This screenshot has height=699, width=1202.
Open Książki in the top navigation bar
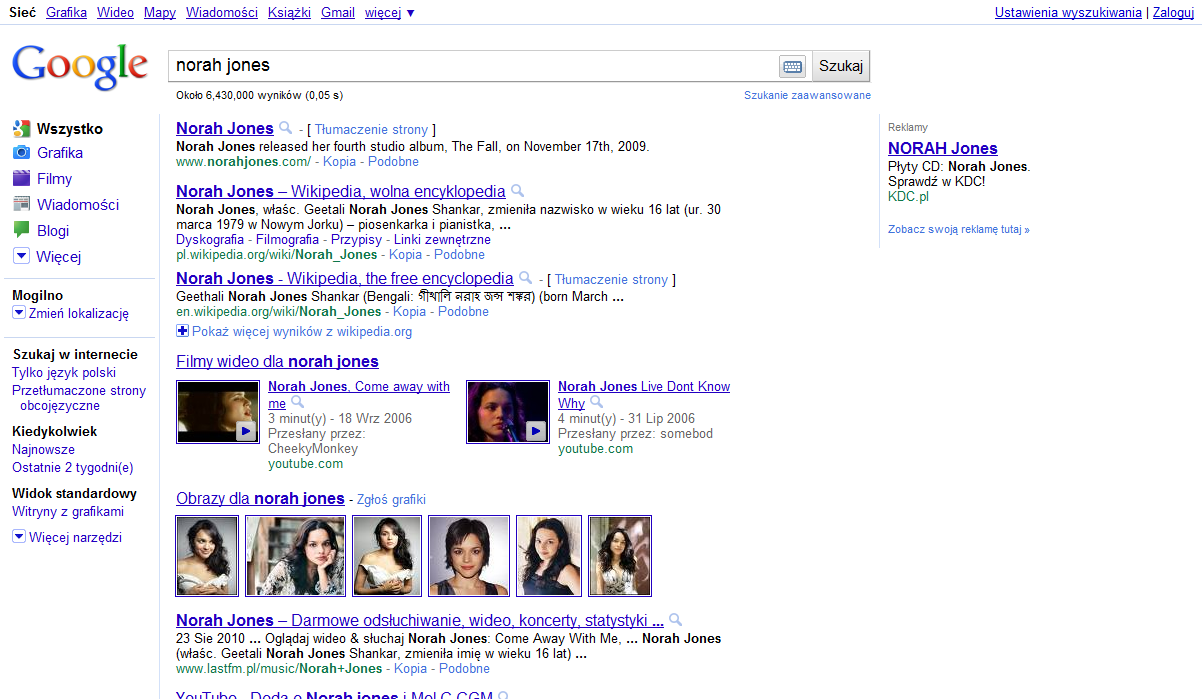(x=289, y=13)
